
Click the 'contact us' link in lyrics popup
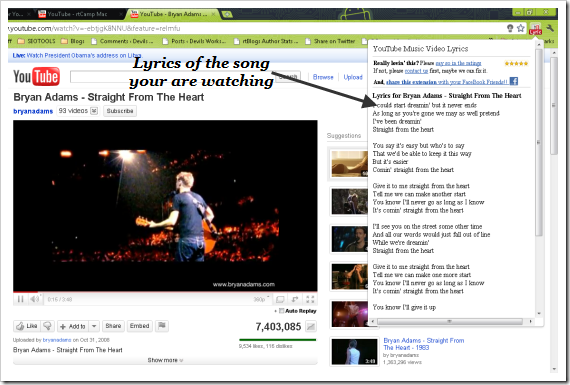(x=416, y=71)
